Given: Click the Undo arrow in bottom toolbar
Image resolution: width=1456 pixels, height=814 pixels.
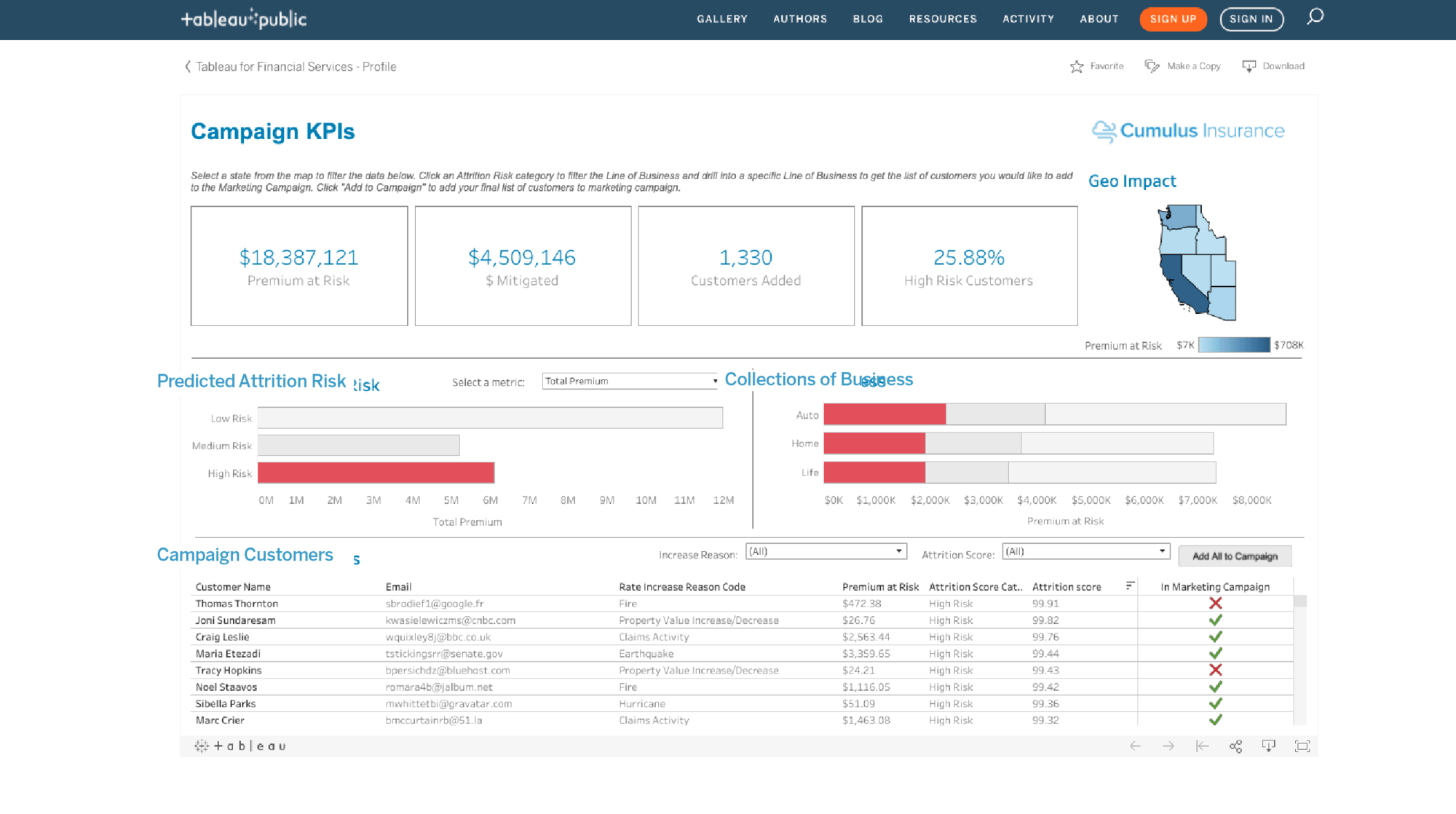Looking at the screenshot, I should pos(1135,746).
